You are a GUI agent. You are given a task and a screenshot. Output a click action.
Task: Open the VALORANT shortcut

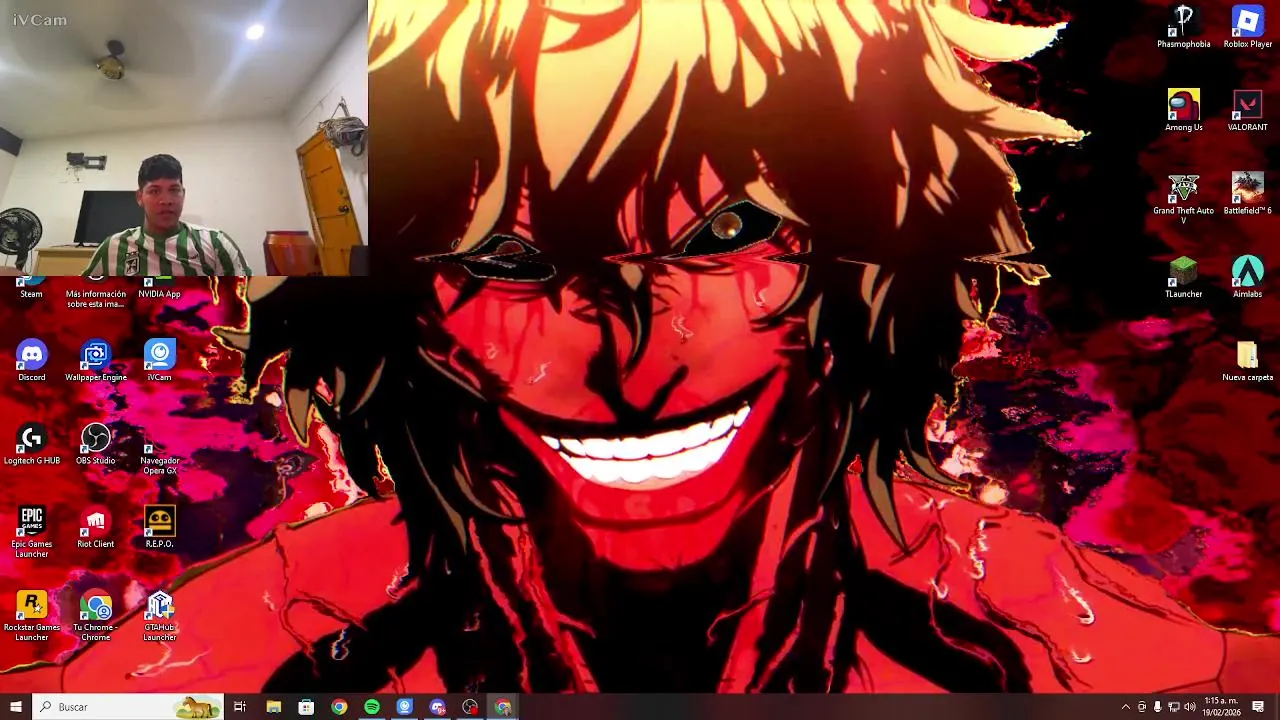coord(1247,110)
